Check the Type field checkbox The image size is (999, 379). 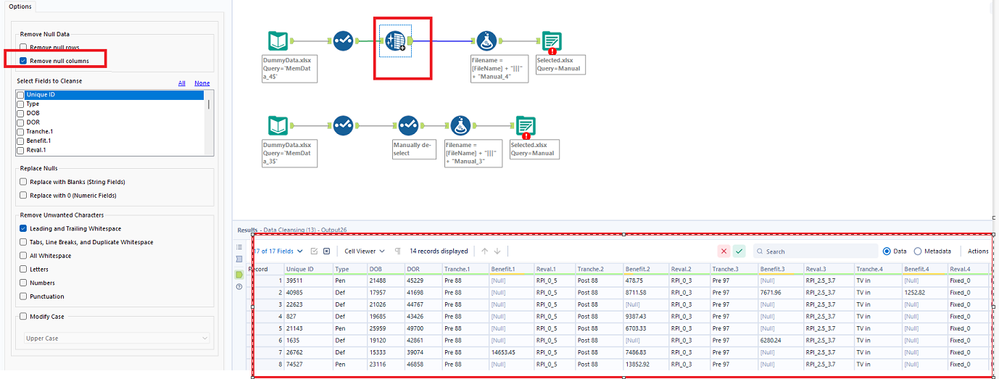21,104
